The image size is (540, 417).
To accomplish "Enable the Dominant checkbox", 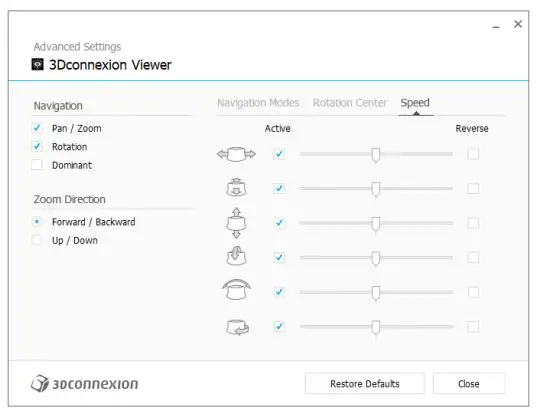I will point(37,165).
